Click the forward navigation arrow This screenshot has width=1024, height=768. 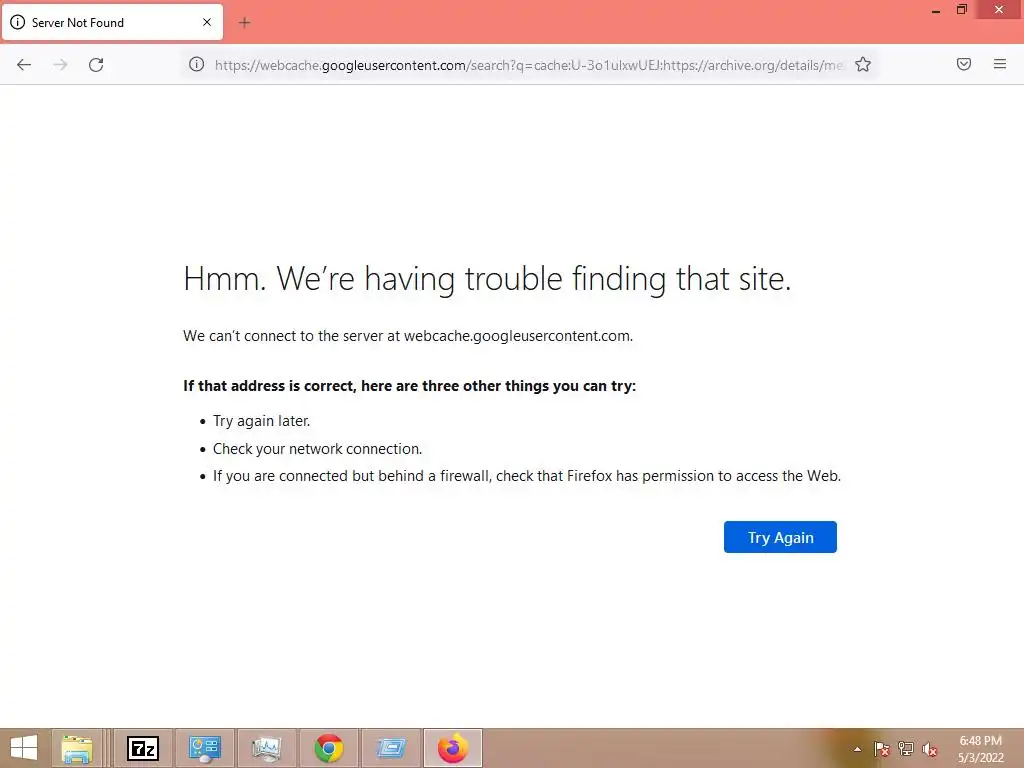click(x=60, y=65)
